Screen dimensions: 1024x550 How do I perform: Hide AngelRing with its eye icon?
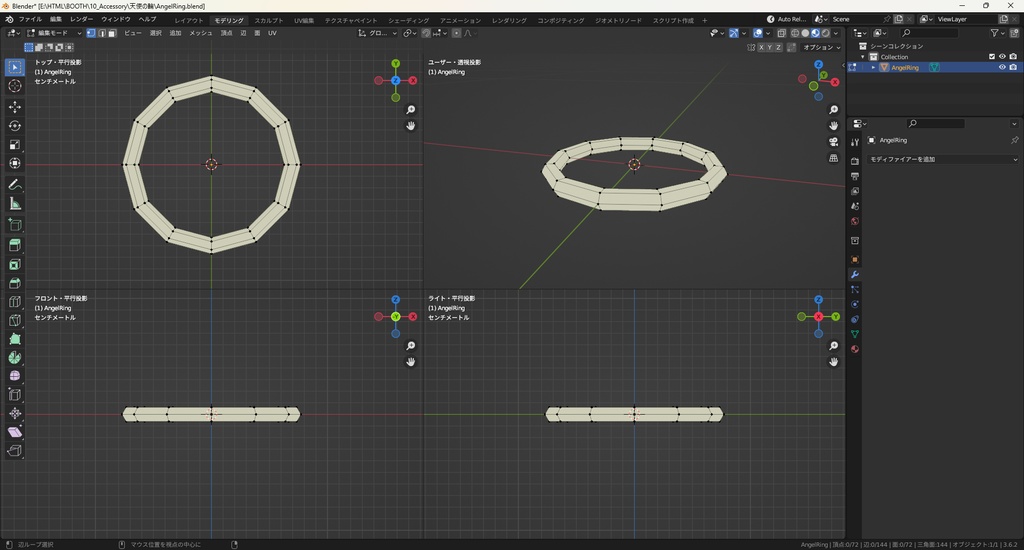tap(1002, 68)
